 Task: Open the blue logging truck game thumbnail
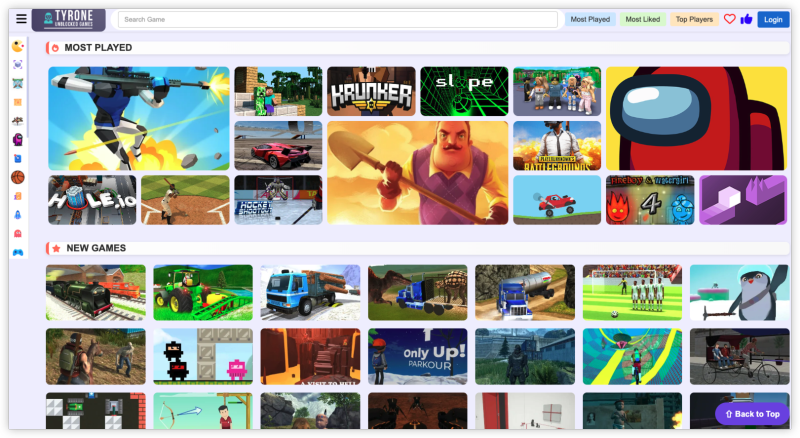pyautogui.click(x=310, y=293)
